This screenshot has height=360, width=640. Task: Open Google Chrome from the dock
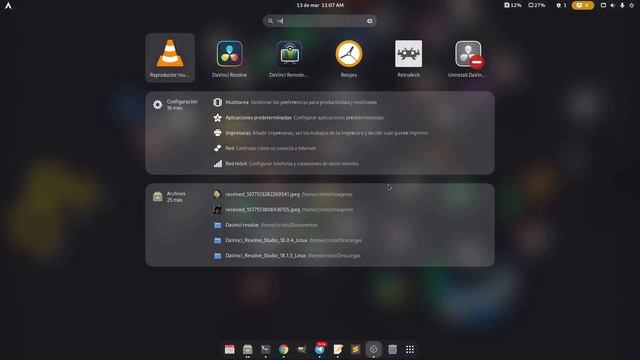click(283, 349)
